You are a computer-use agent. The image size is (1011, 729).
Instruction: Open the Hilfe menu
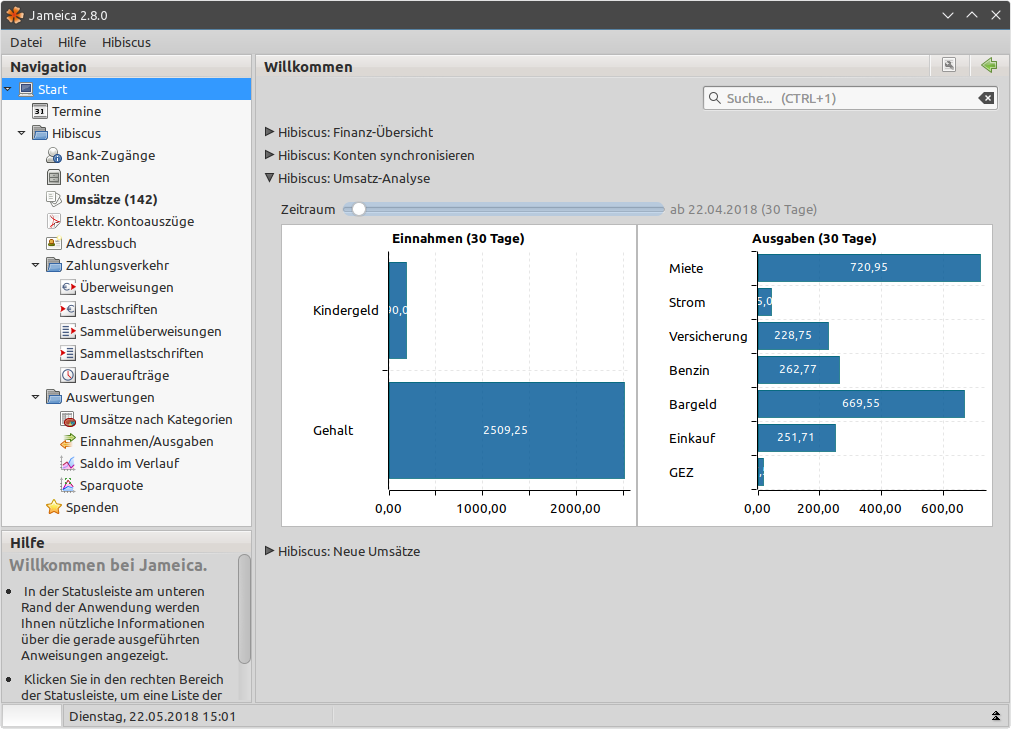pyautogui.click(x=72, y=43)
